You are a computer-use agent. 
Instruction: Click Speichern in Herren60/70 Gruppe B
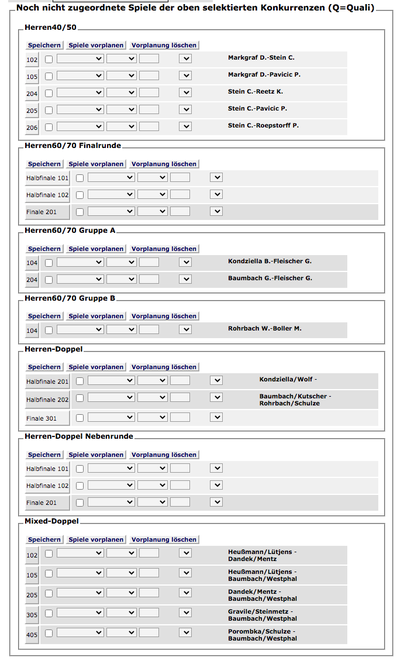(44, 316)
